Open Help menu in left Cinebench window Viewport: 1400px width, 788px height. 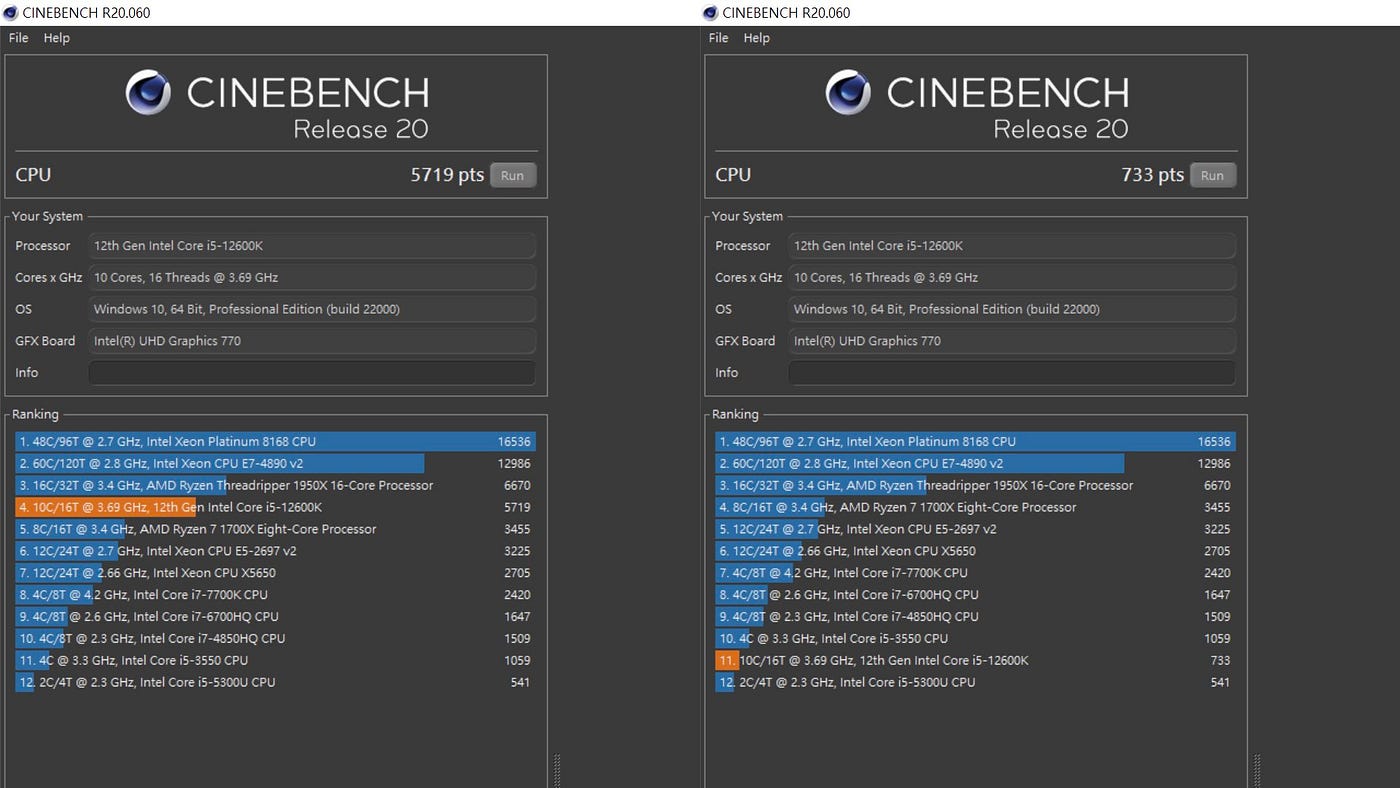[56, 38]
